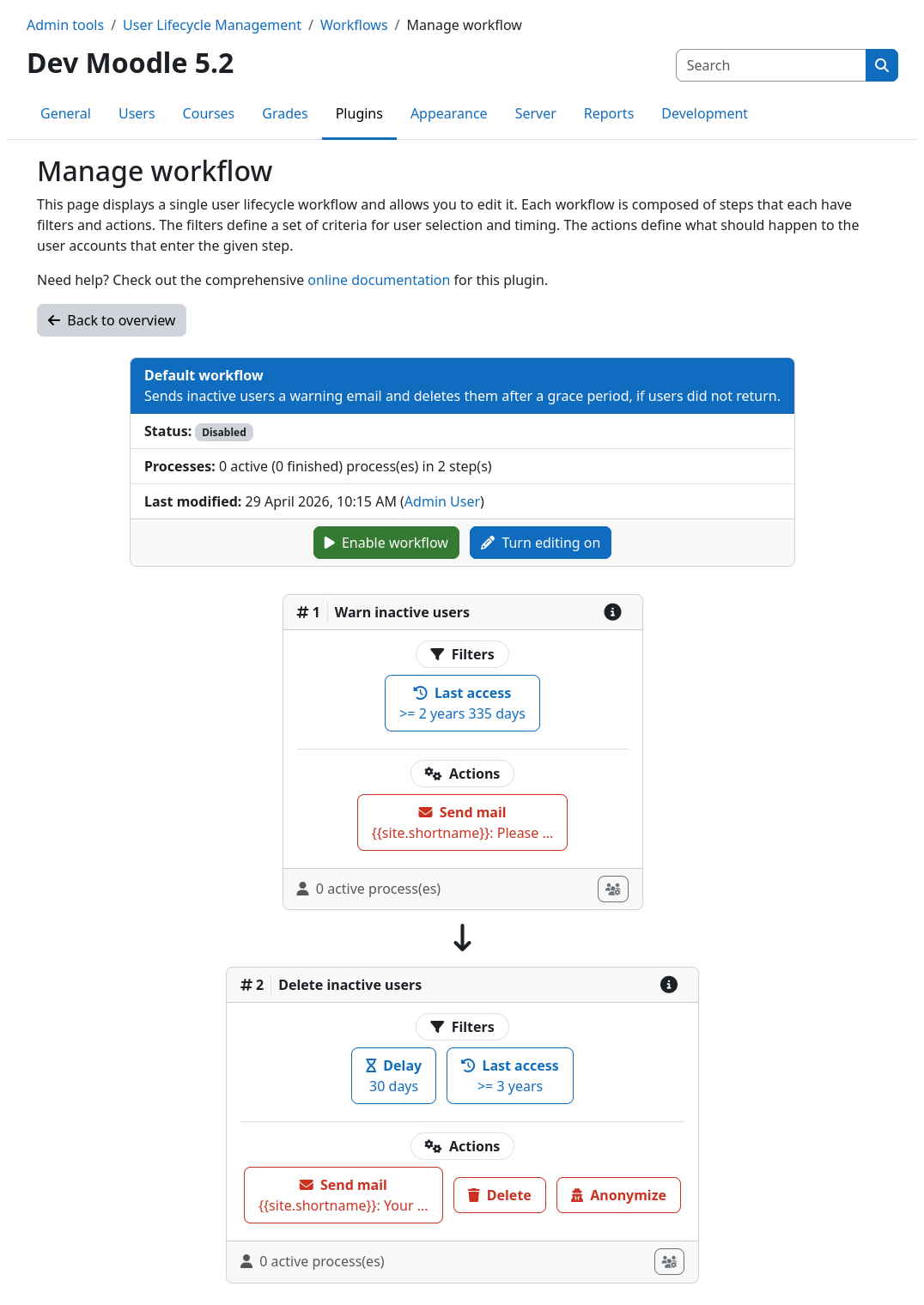Expand the Last access >= 3 years filter
Image resolution: width=924 pixels, height=1305 pixels.
point(509,1075)
